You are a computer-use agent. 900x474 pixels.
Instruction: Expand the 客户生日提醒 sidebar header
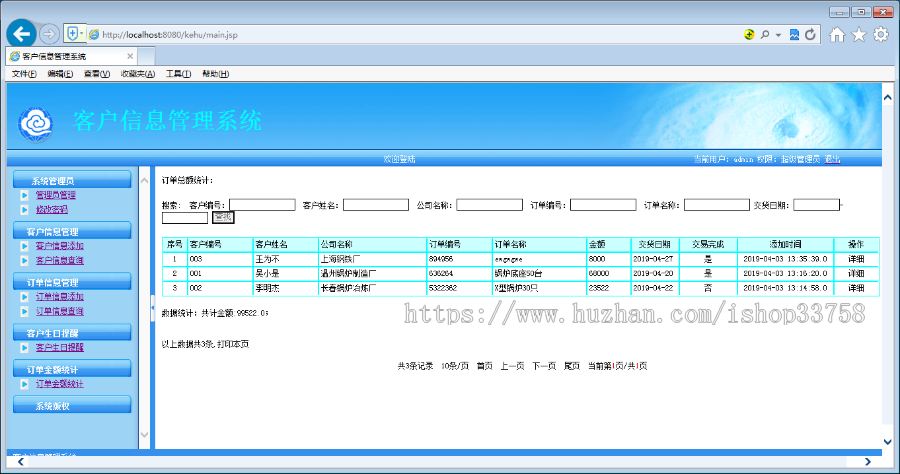(72, 332)
